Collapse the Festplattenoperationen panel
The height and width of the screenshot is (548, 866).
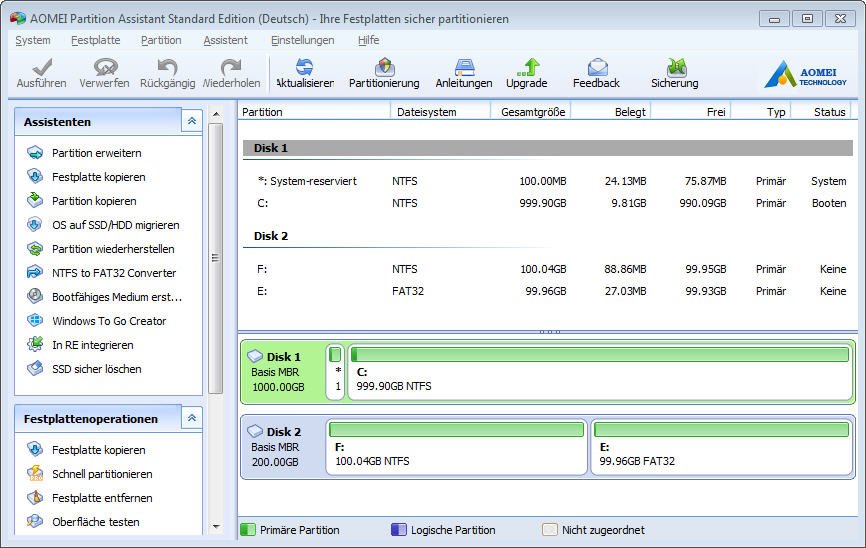tap(192, 418)
